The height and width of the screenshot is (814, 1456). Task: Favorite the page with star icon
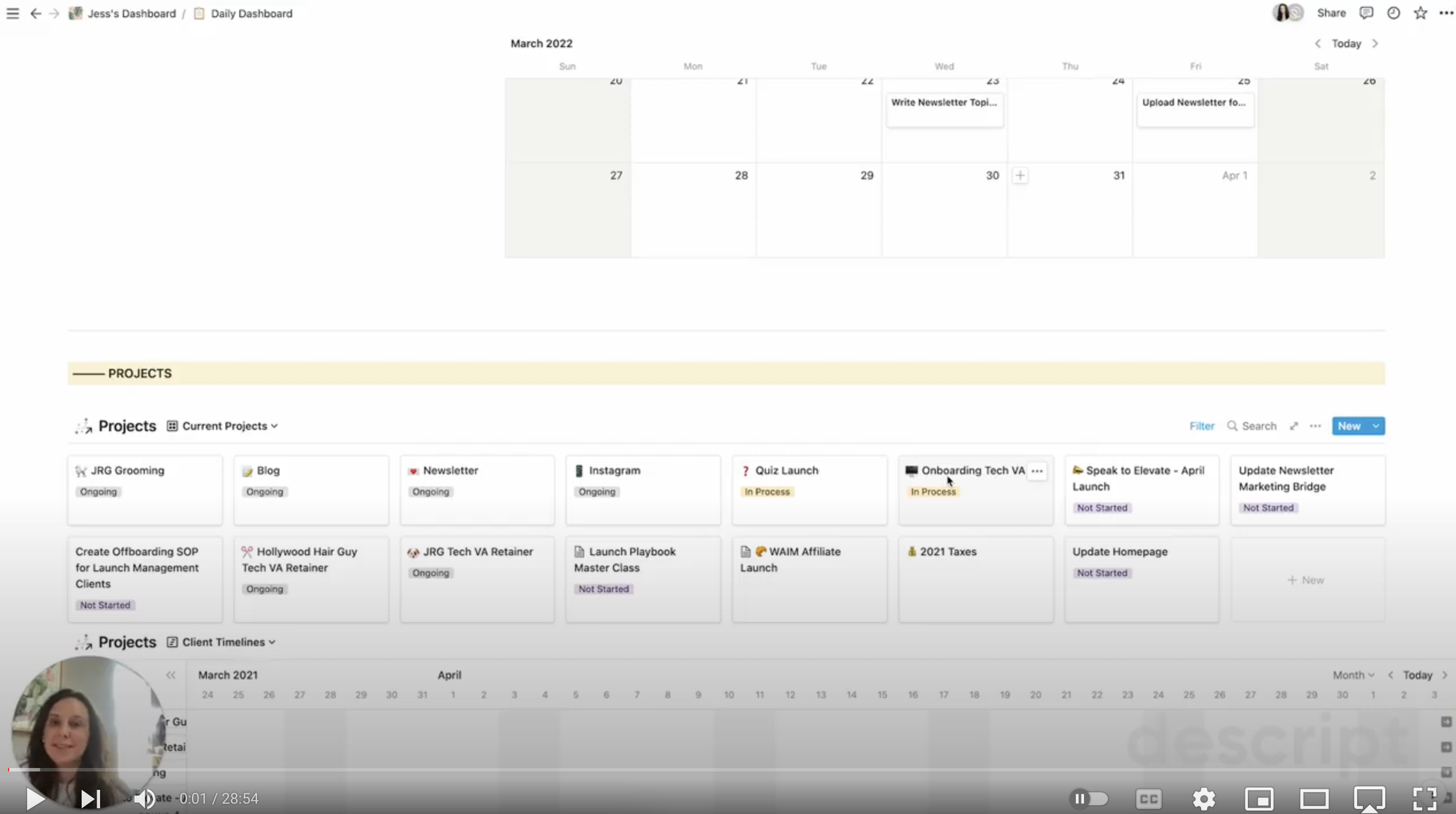click(1420, 13)
